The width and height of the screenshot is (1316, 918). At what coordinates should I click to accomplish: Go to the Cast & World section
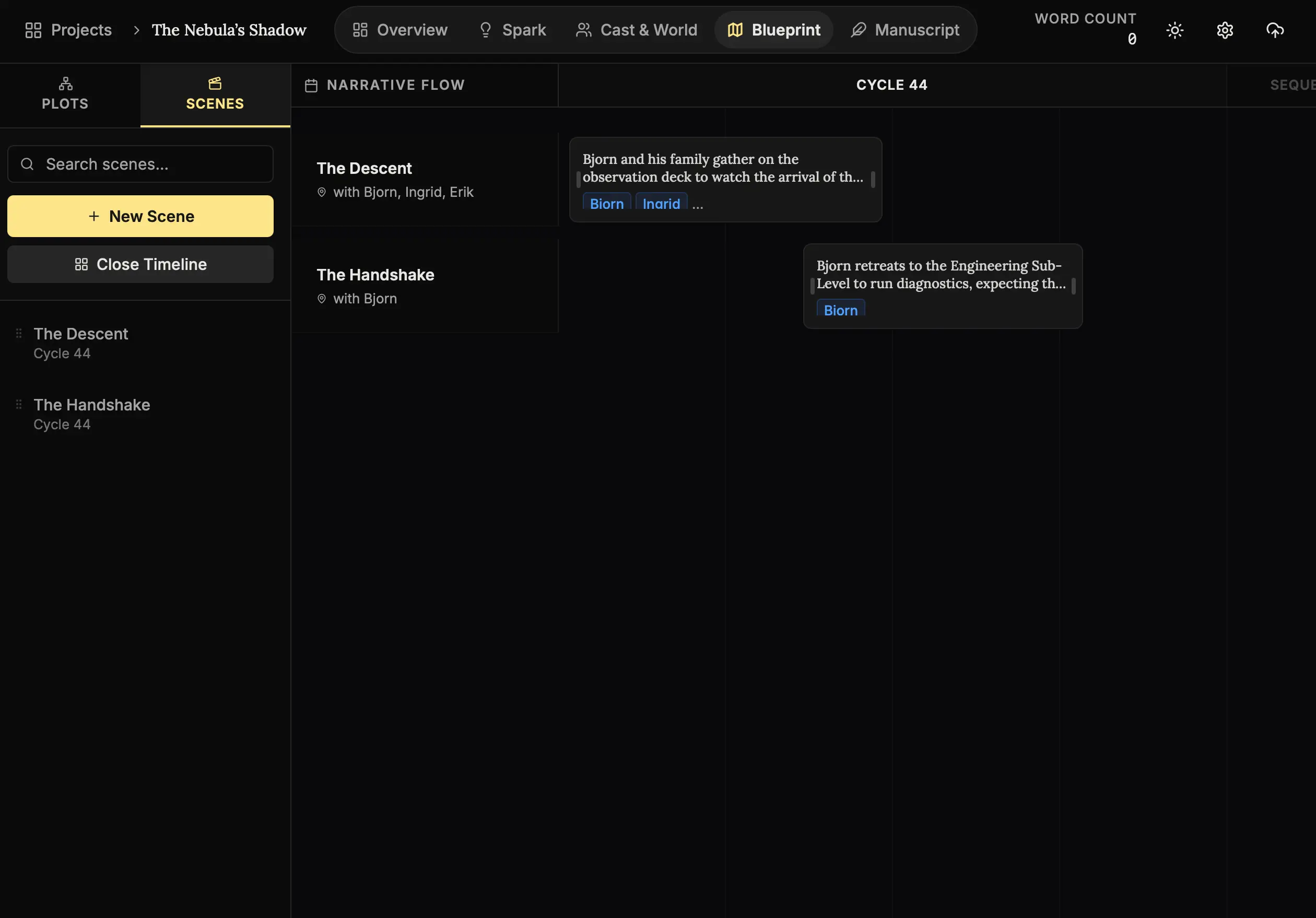pos(636,30)
